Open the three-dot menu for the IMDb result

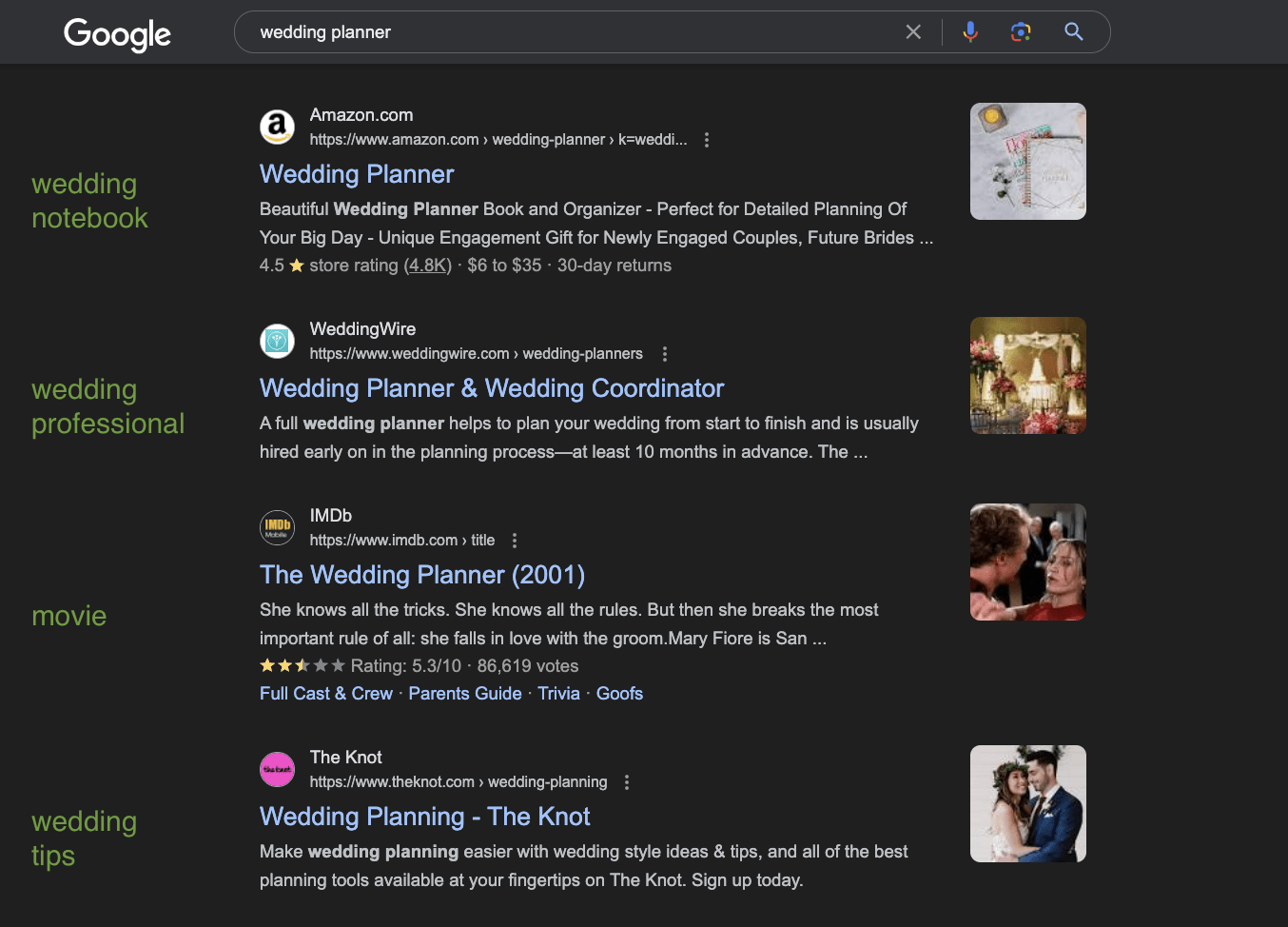point(515,541)
